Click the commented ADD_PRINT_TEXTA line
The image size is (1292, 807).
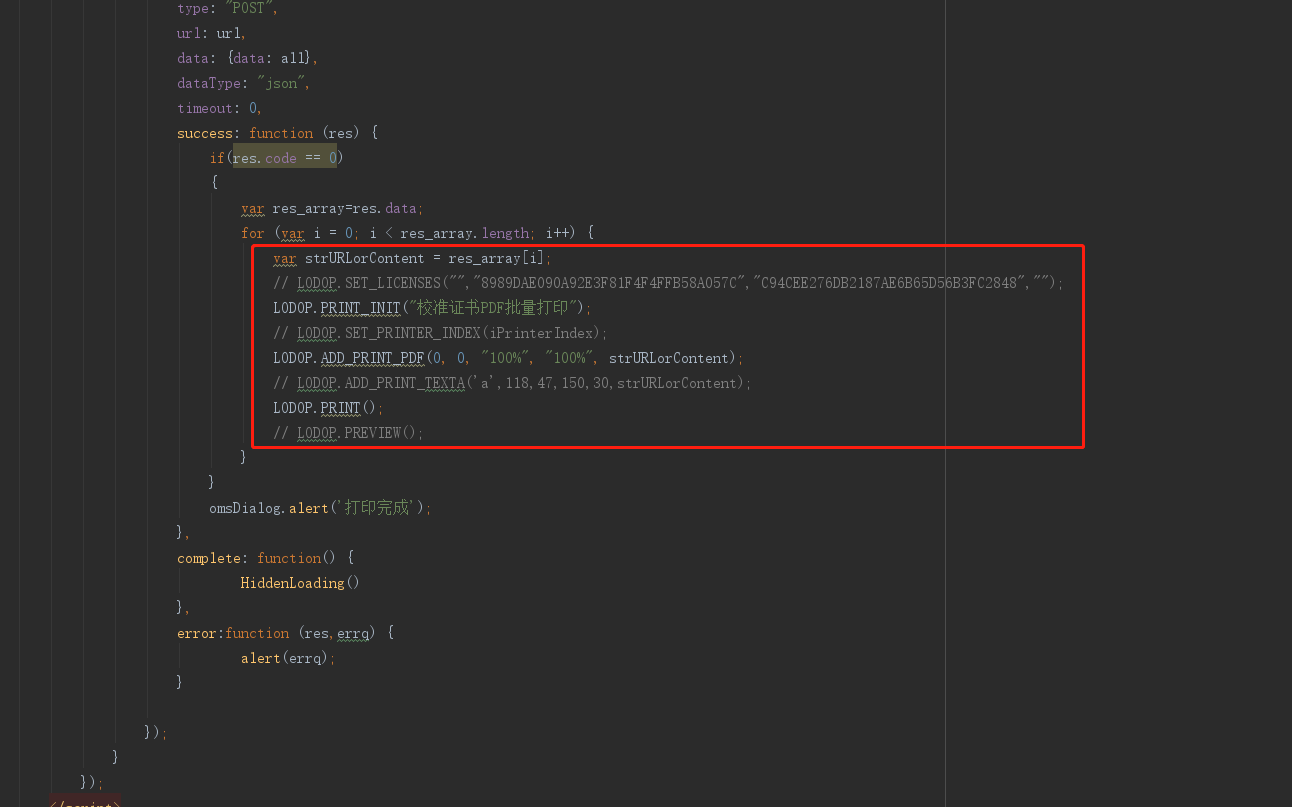point(512,383)
